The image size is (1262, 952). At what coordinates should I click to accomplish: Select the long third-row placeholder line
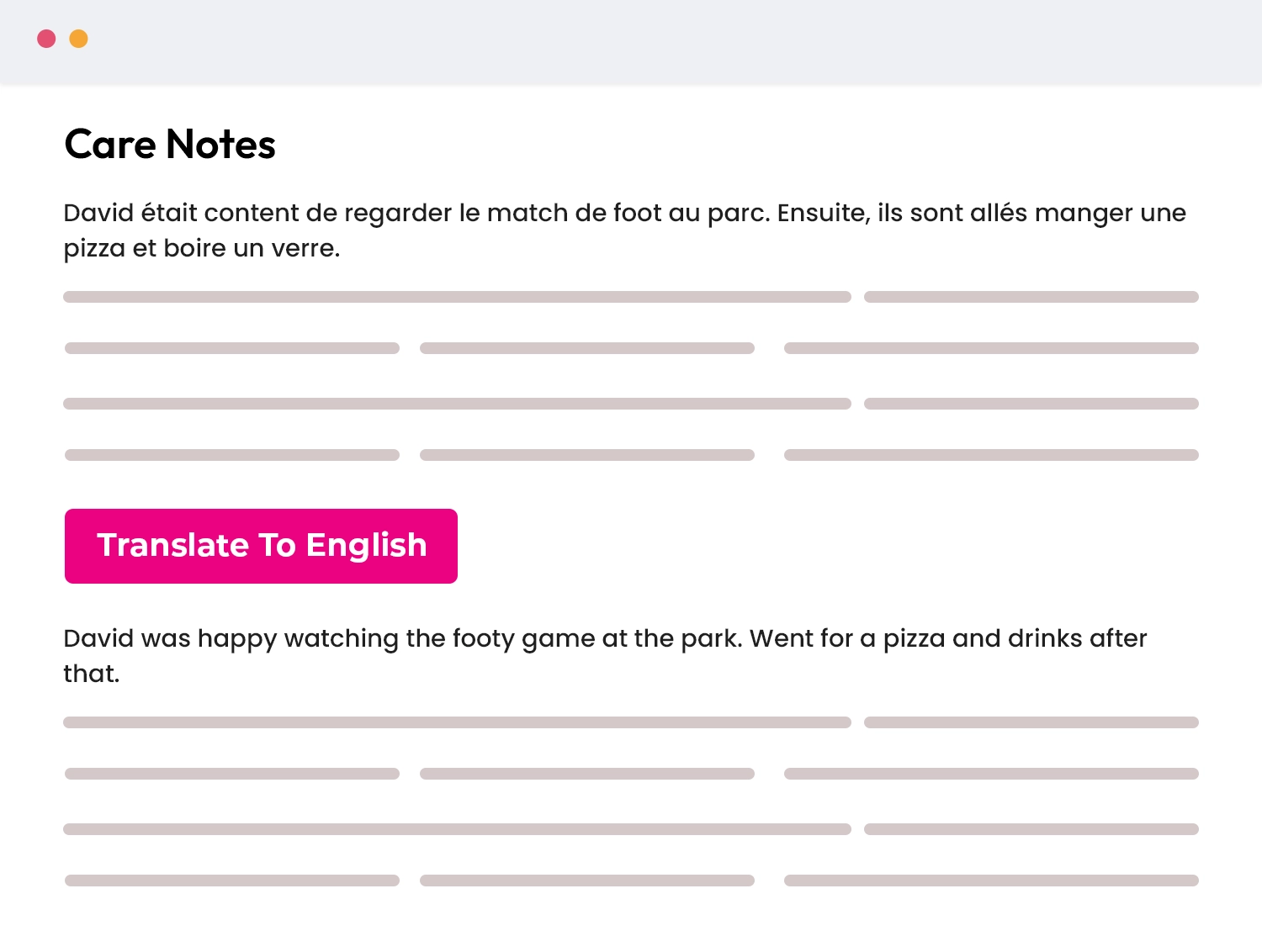457,403
